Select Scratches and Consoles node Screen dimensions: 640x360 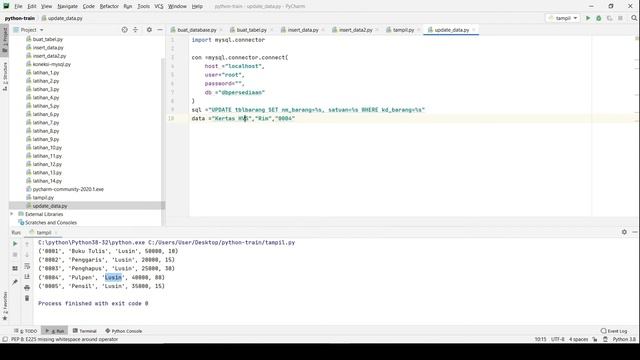click(51, 222)
